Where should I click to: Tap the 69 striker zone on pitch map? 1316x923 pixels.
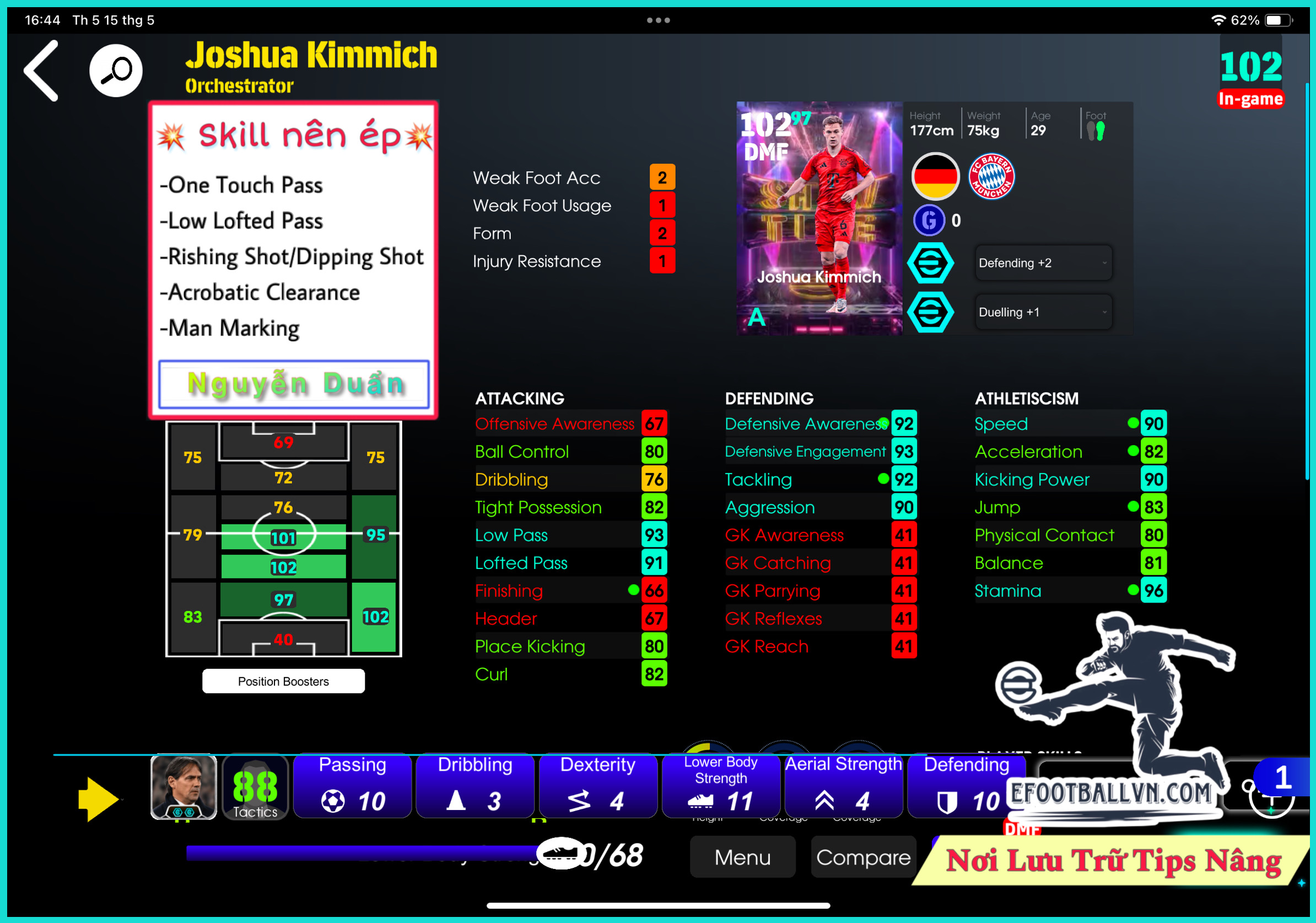point(283,442)
